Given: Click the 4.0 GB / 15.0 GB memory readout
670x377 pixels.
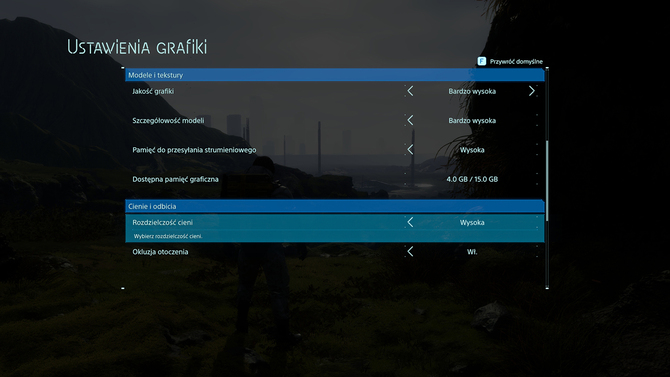Looking at the screenshot, I should pyautogui.click(x=472, y=179).
